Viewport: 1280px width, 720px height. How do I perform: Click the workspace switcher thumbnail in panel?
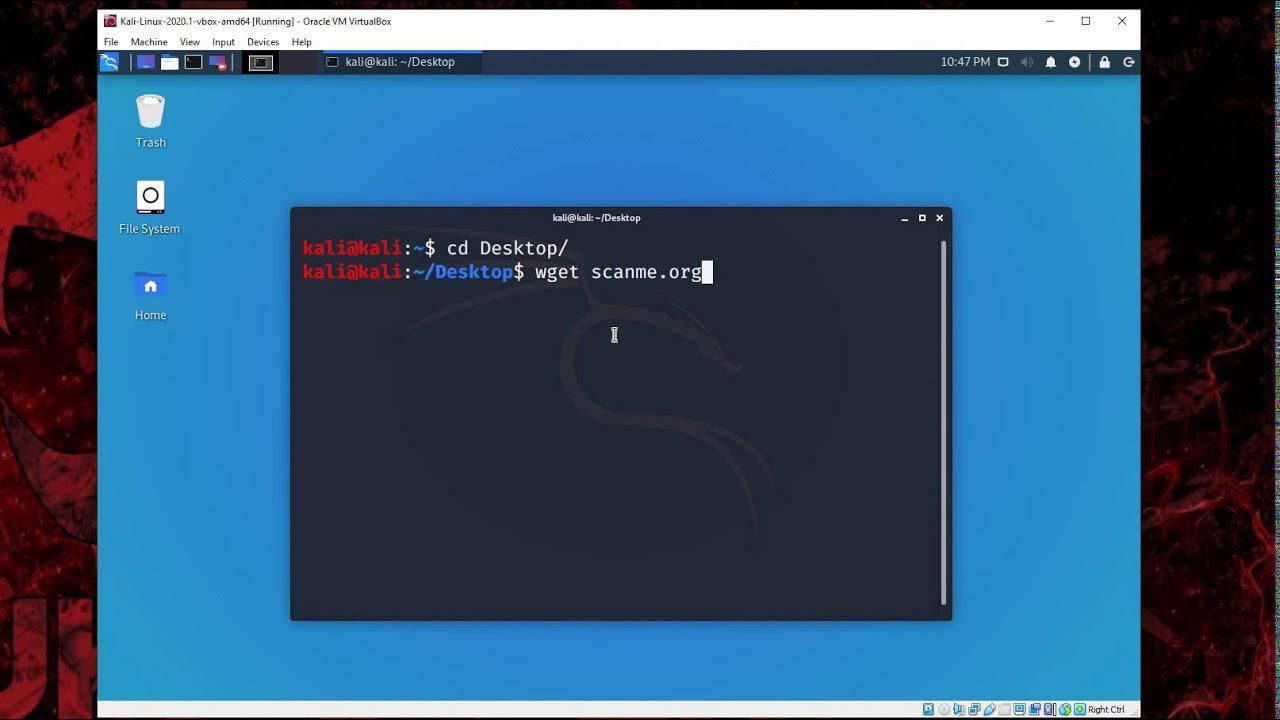[x=261, y=62]
